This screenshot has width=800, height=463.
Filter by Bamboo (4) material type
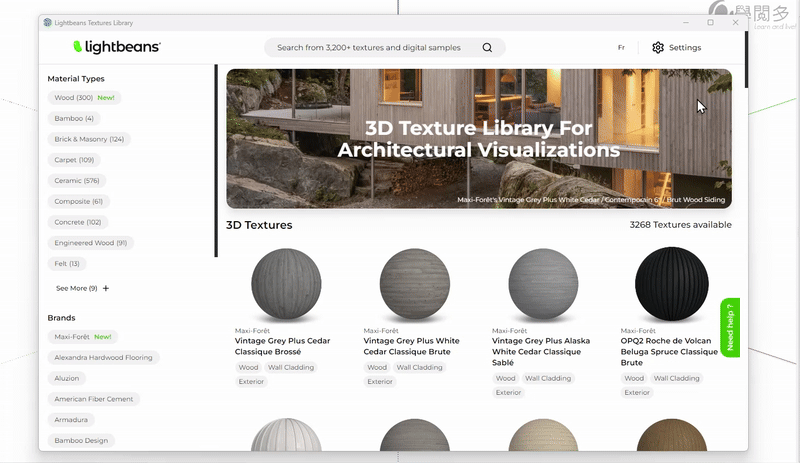coord(74,118)
